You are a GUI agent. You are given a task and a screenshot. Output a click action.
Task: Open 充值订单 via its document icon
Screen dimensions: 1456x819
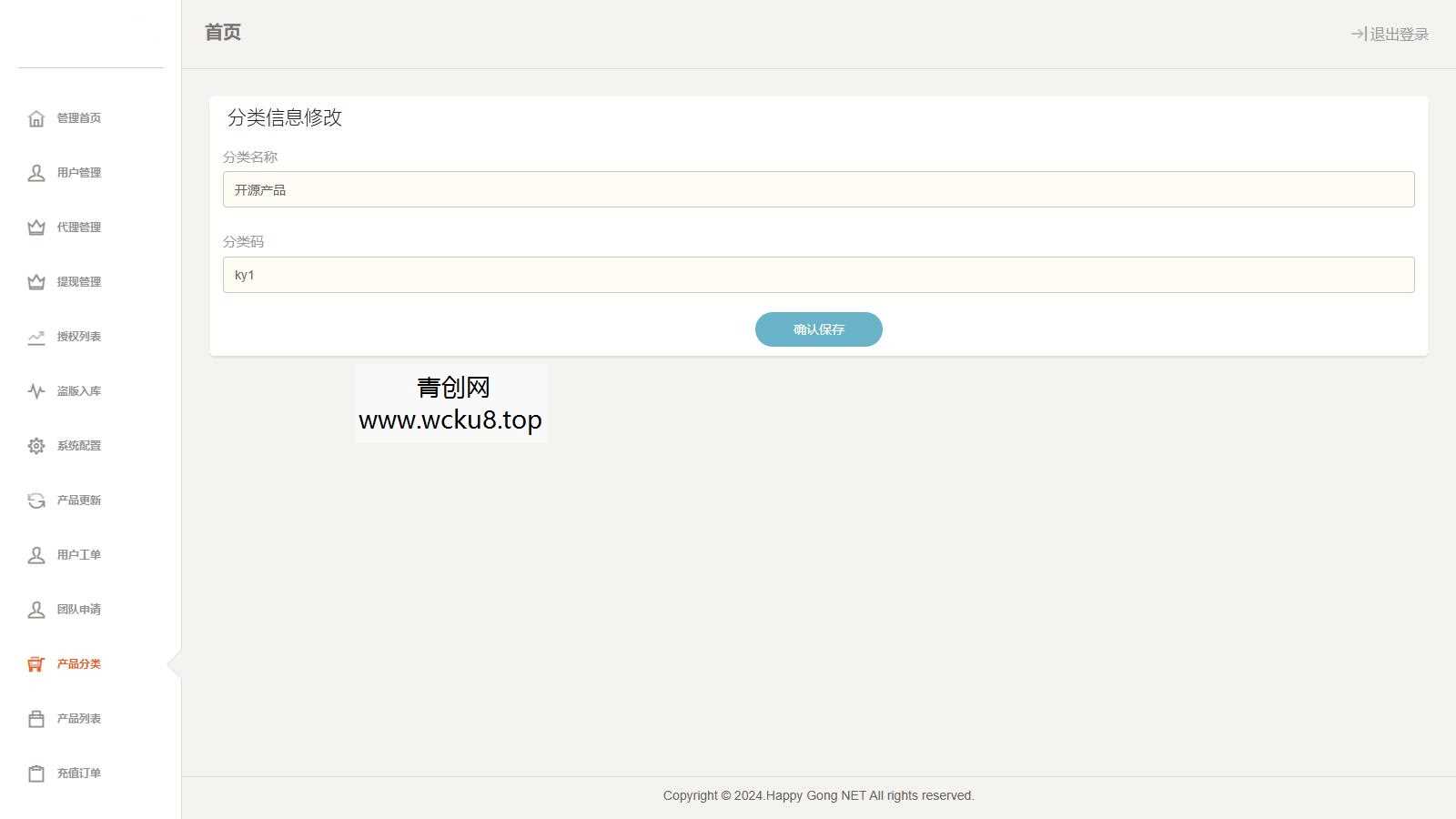coord(35,773)
